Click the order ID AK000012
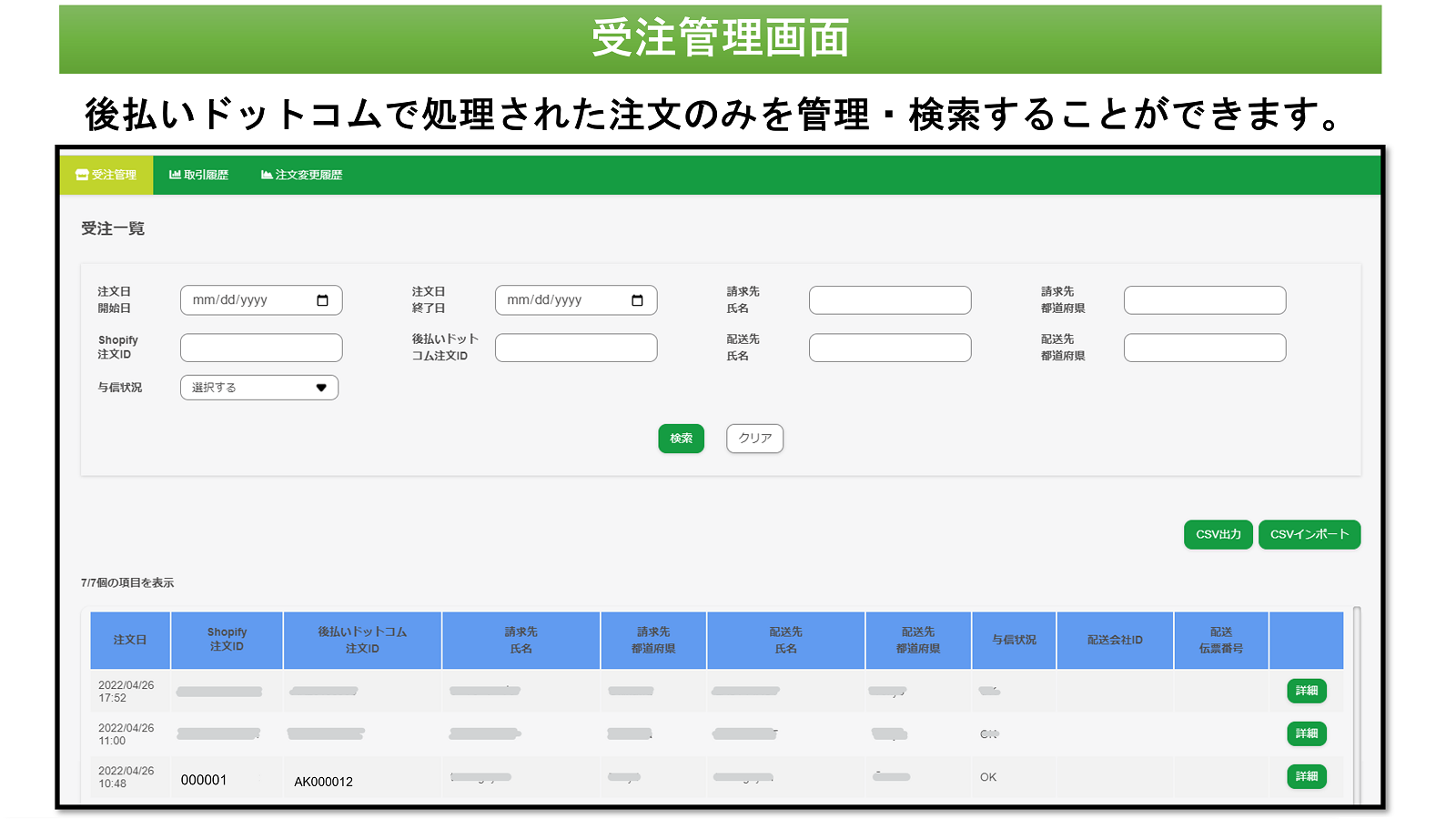Viewport: 1456px width, 819px height. (x=323, y=782)
